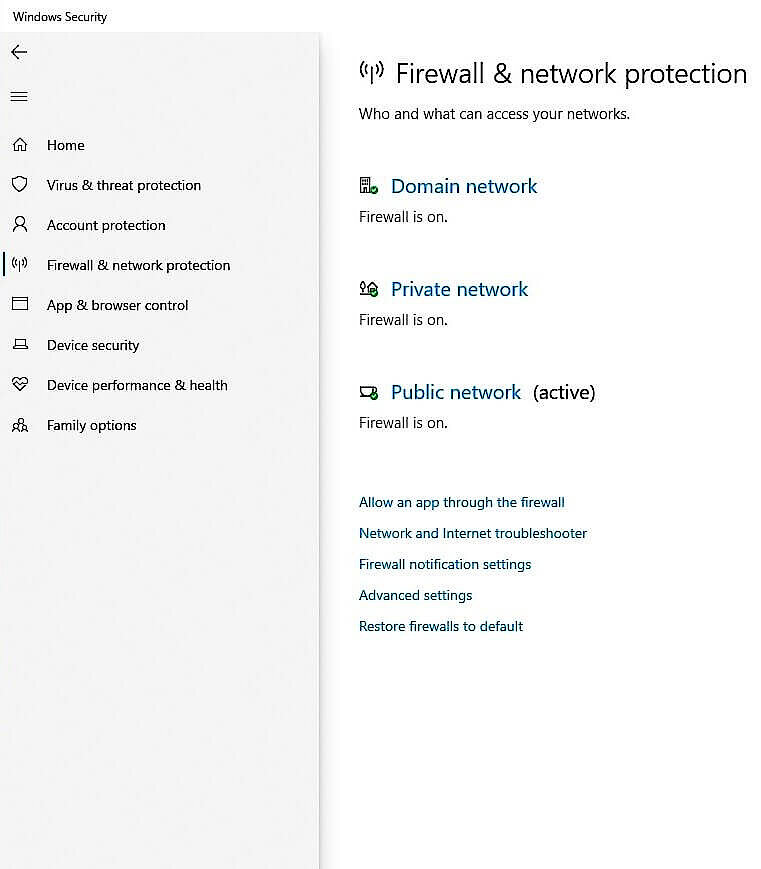Click the Account protection person icon

coord(18,225)
